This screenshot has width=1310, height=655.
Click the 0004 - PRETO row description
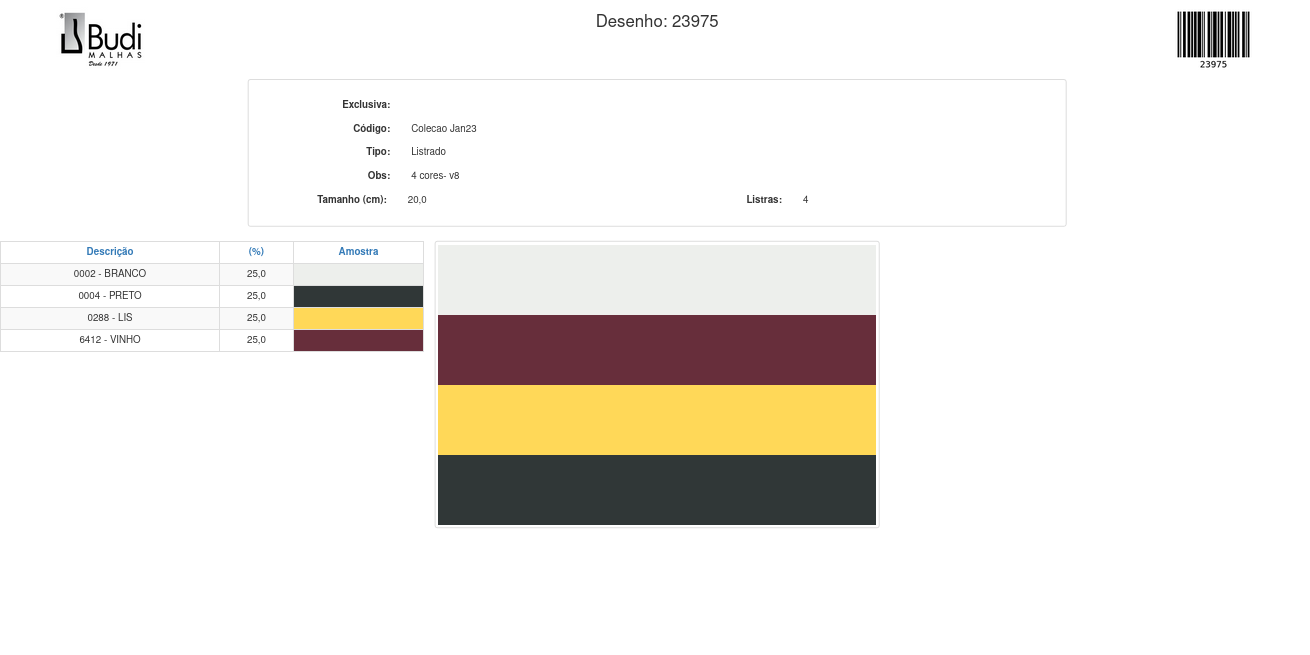(x=110, y=296)
